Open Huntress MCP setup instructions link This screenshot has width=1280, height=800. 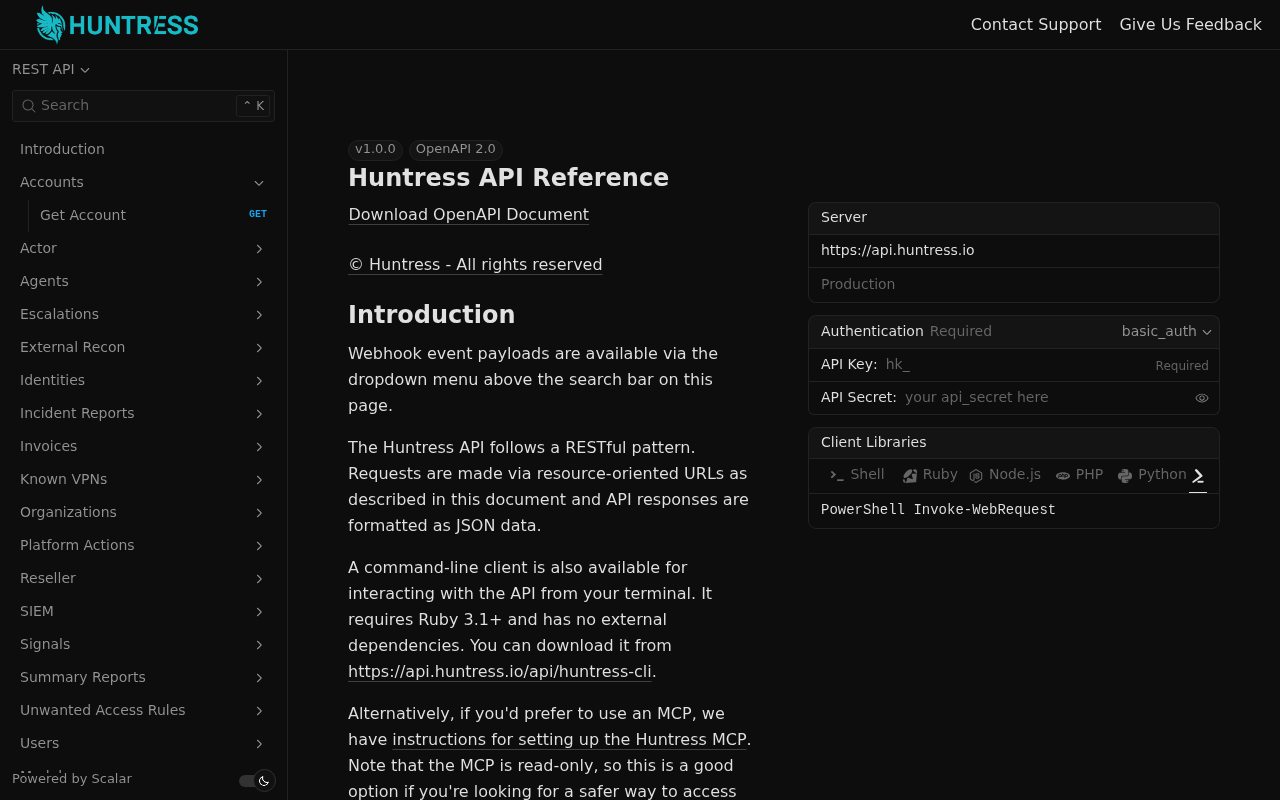pos(569,739)
